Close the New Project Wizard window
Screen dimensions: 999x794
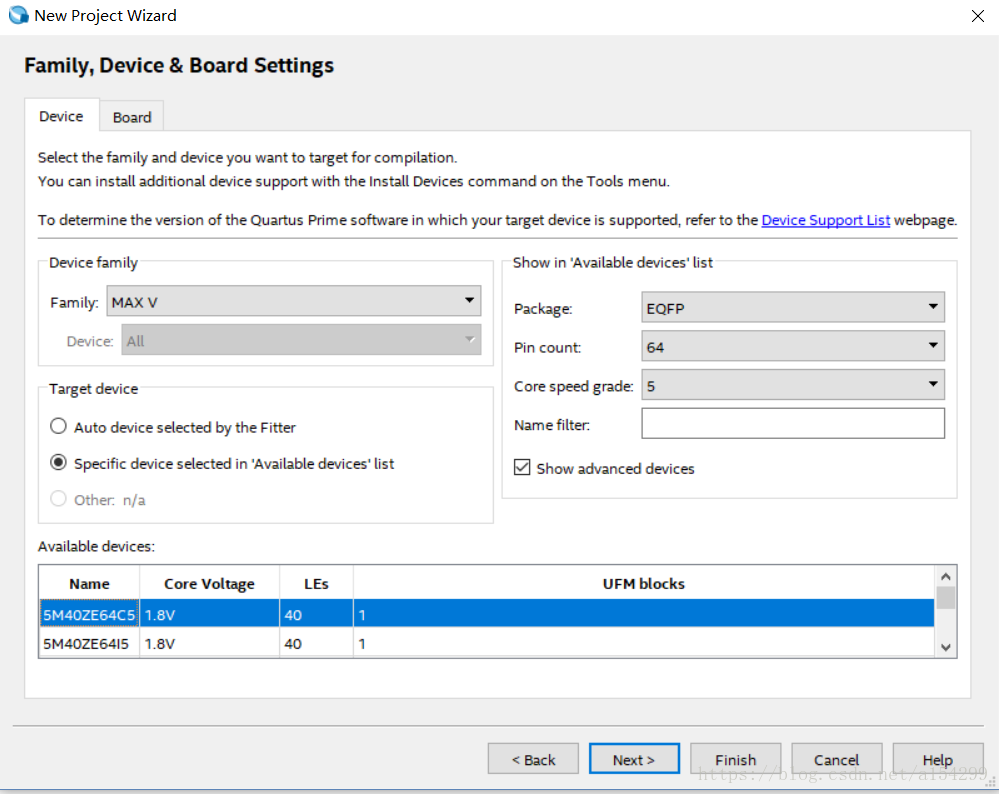977,16
